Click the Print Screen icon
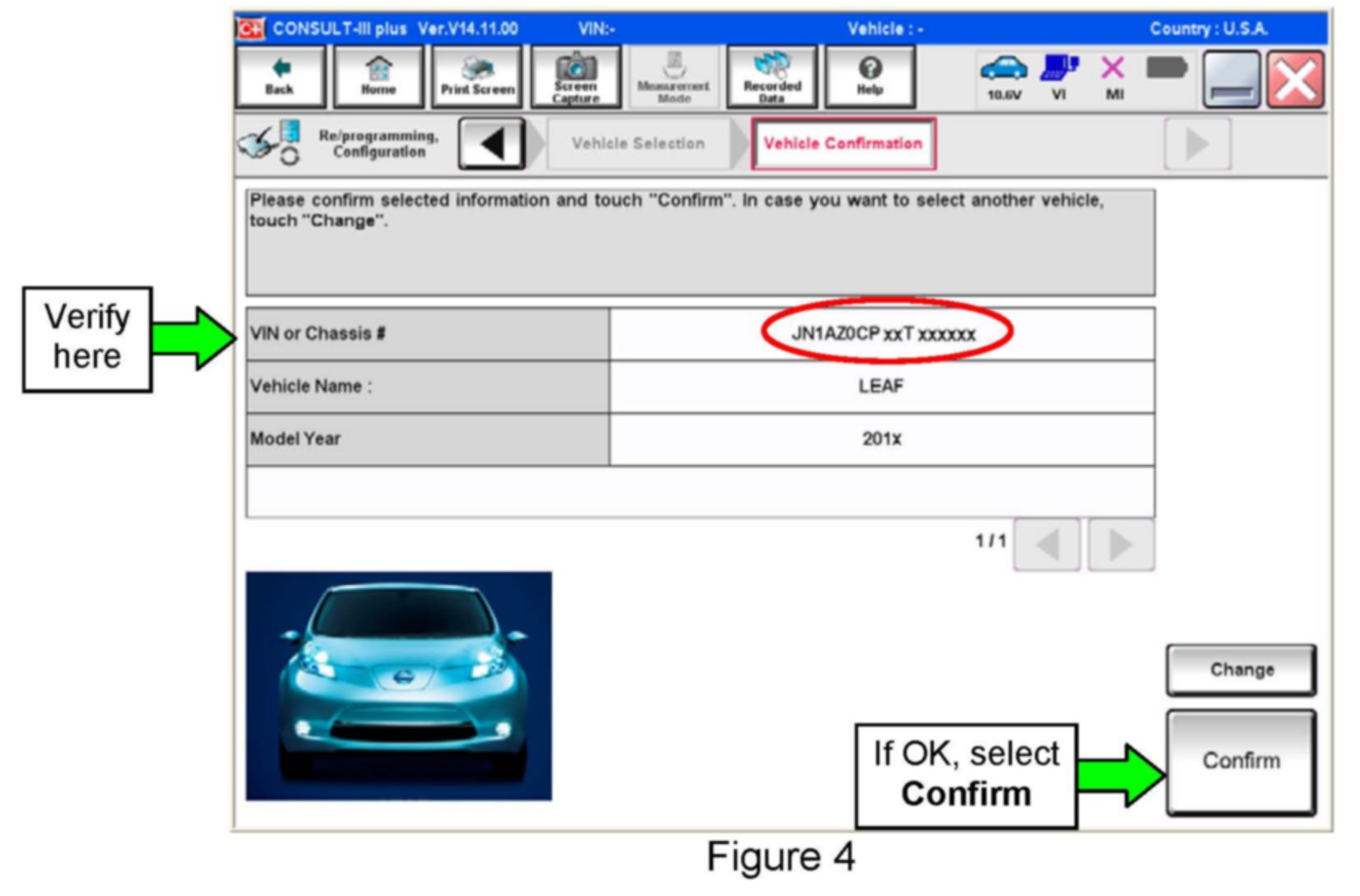Image resolution: width=1360 pixels, height=896 pixels. 477,77
